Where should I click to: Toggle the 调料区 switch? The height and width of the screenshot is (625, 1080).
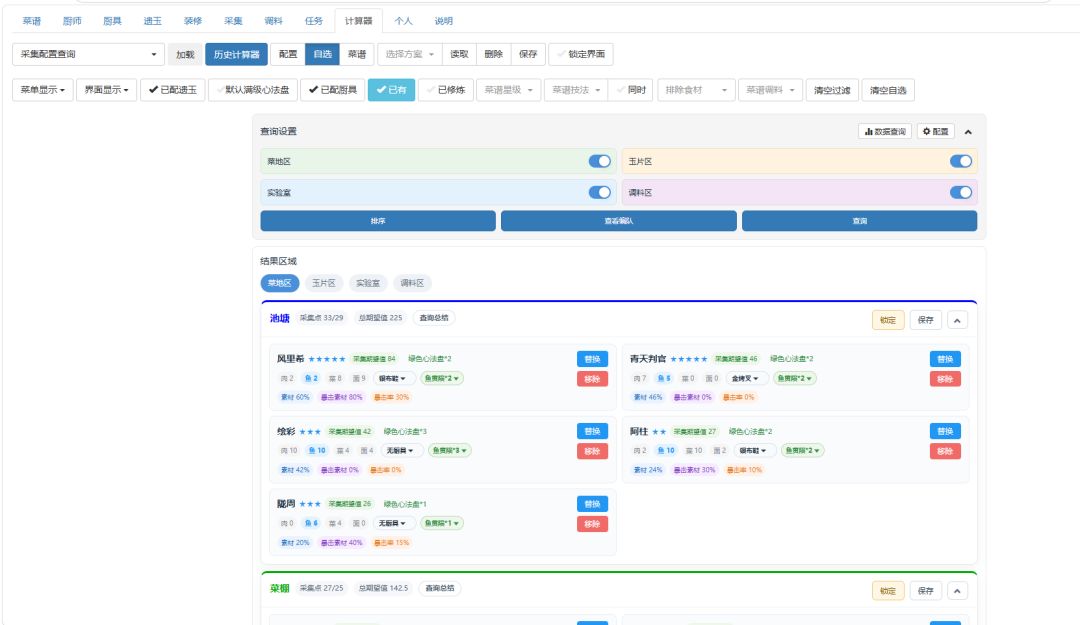pos(961,192)
